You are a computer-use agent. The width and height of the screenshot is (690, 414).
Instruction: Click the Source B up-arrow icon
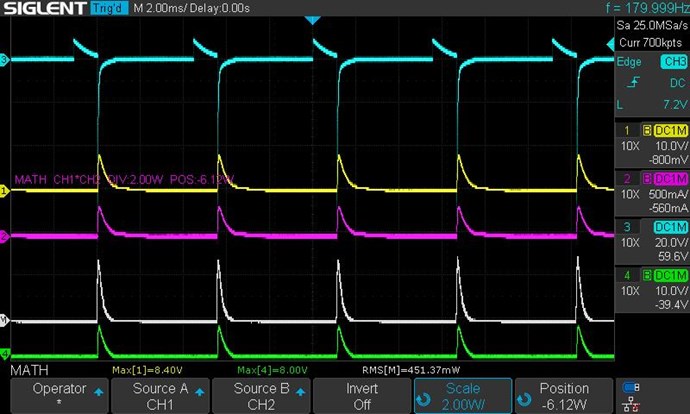click(x=301, y=392)
